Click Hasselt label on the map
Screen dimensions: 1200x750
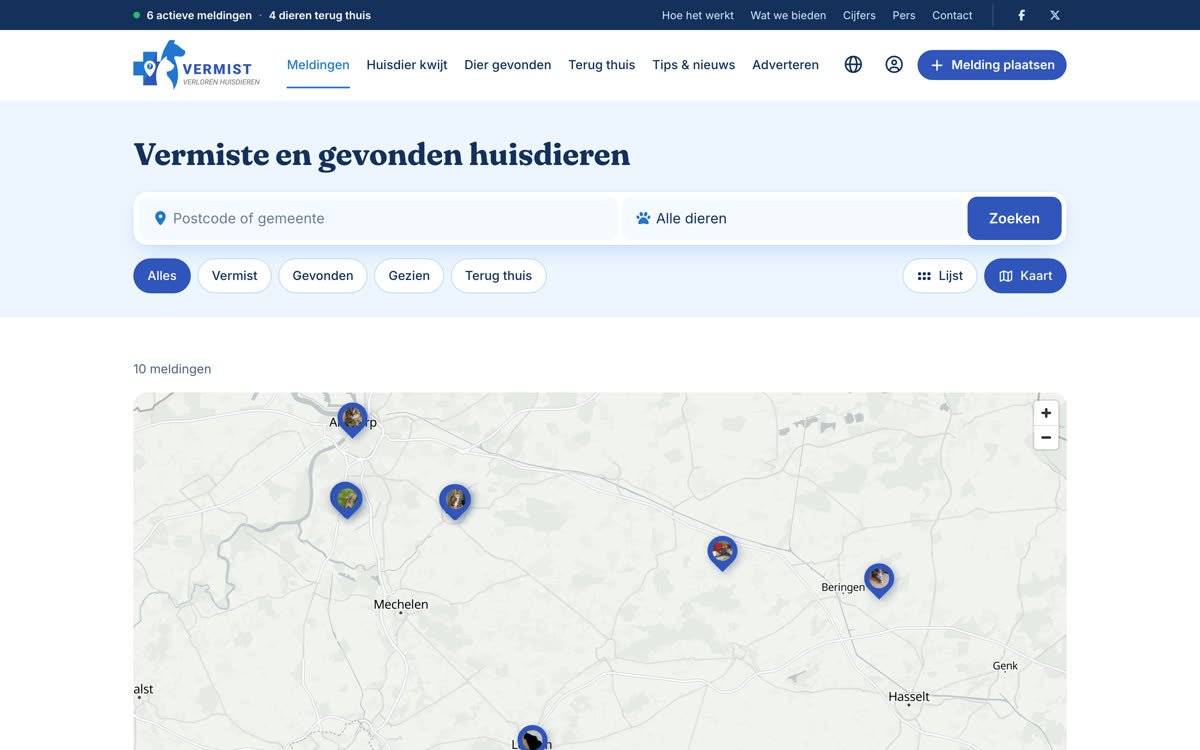point(909,696)
